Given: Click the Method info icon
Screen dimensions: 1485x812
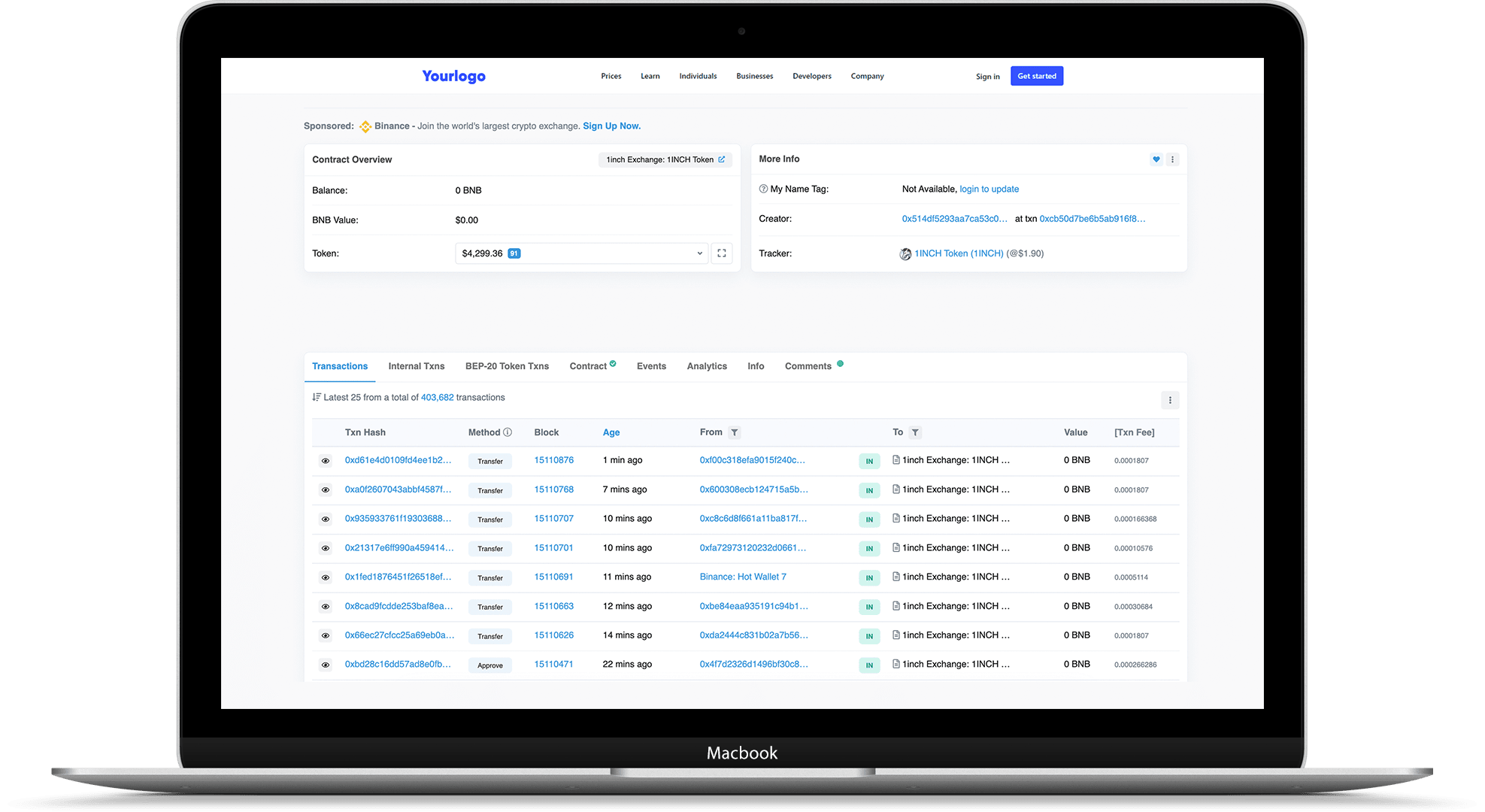Looking at the screenshot, I should coord(508,432).
